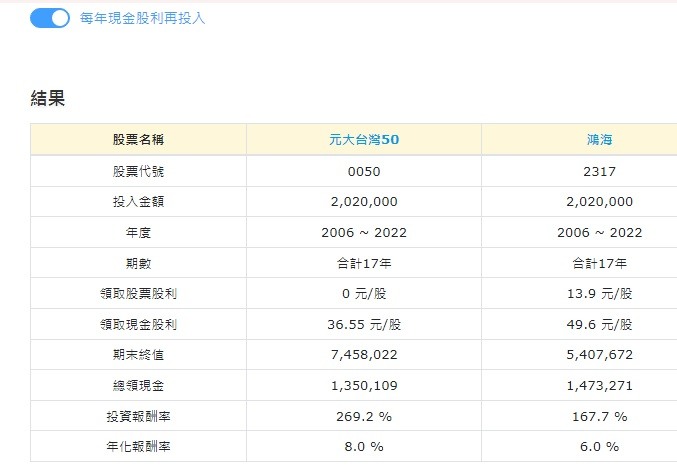Click the 期數 row label
Image resolution: width=677 pixels, height=466 pixels.
click(138, 263)
